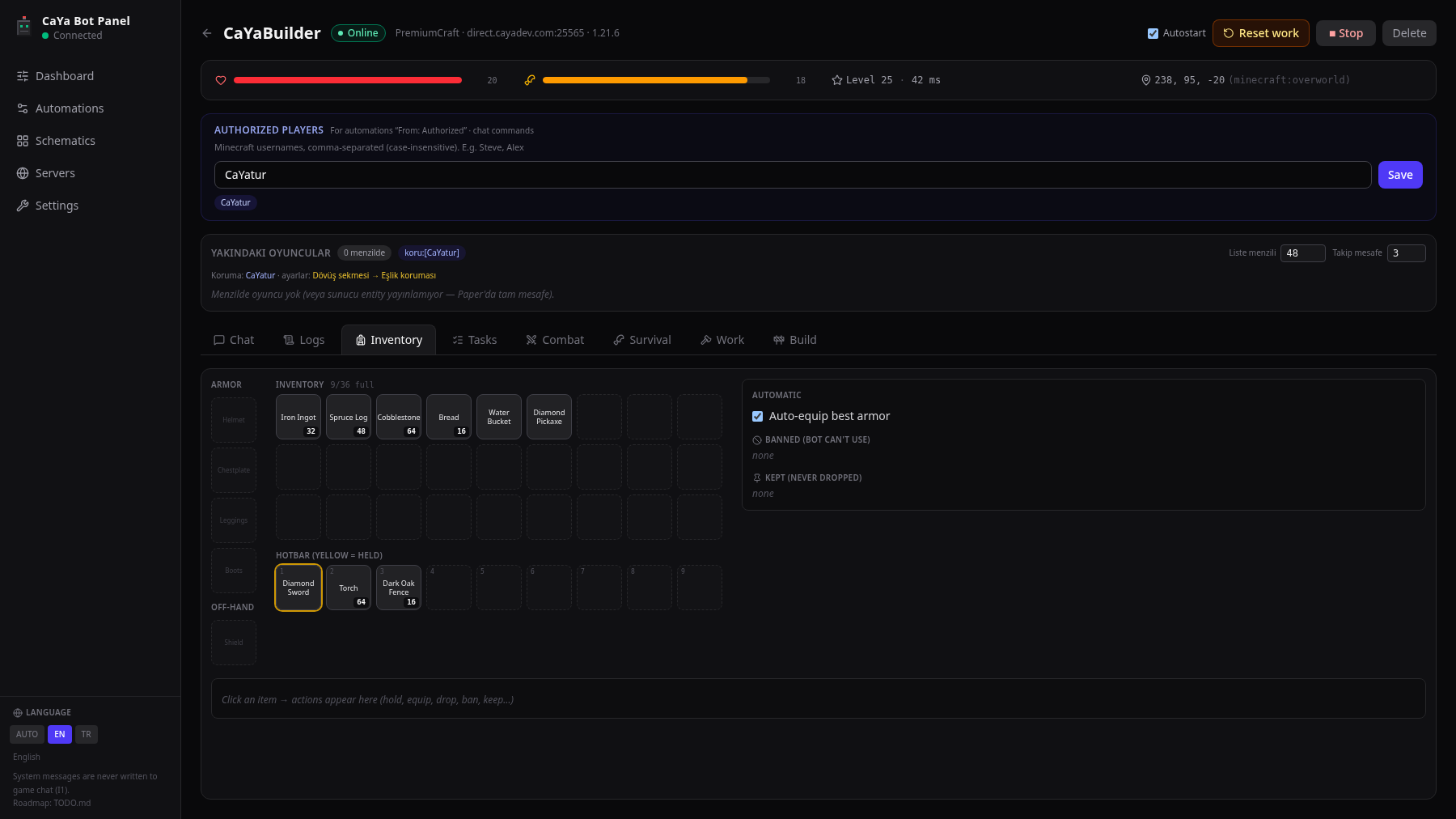Viewport: 1456px width, 819px height.
Task: Open the Work tab
Action: click(x=722, y=340)
